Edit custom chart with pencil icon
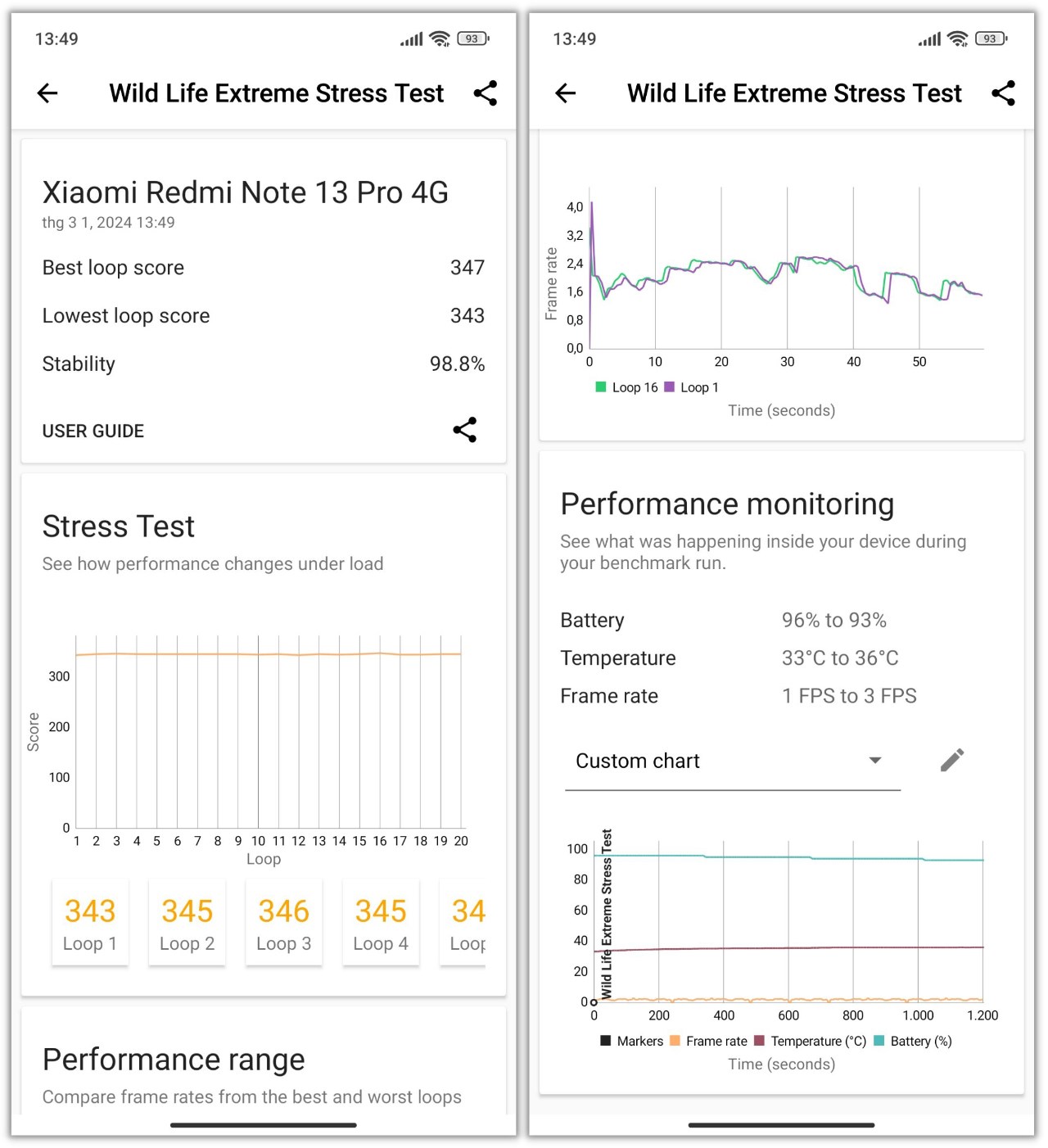The height and width of the screenshot is (1148, 1048). 952,761
